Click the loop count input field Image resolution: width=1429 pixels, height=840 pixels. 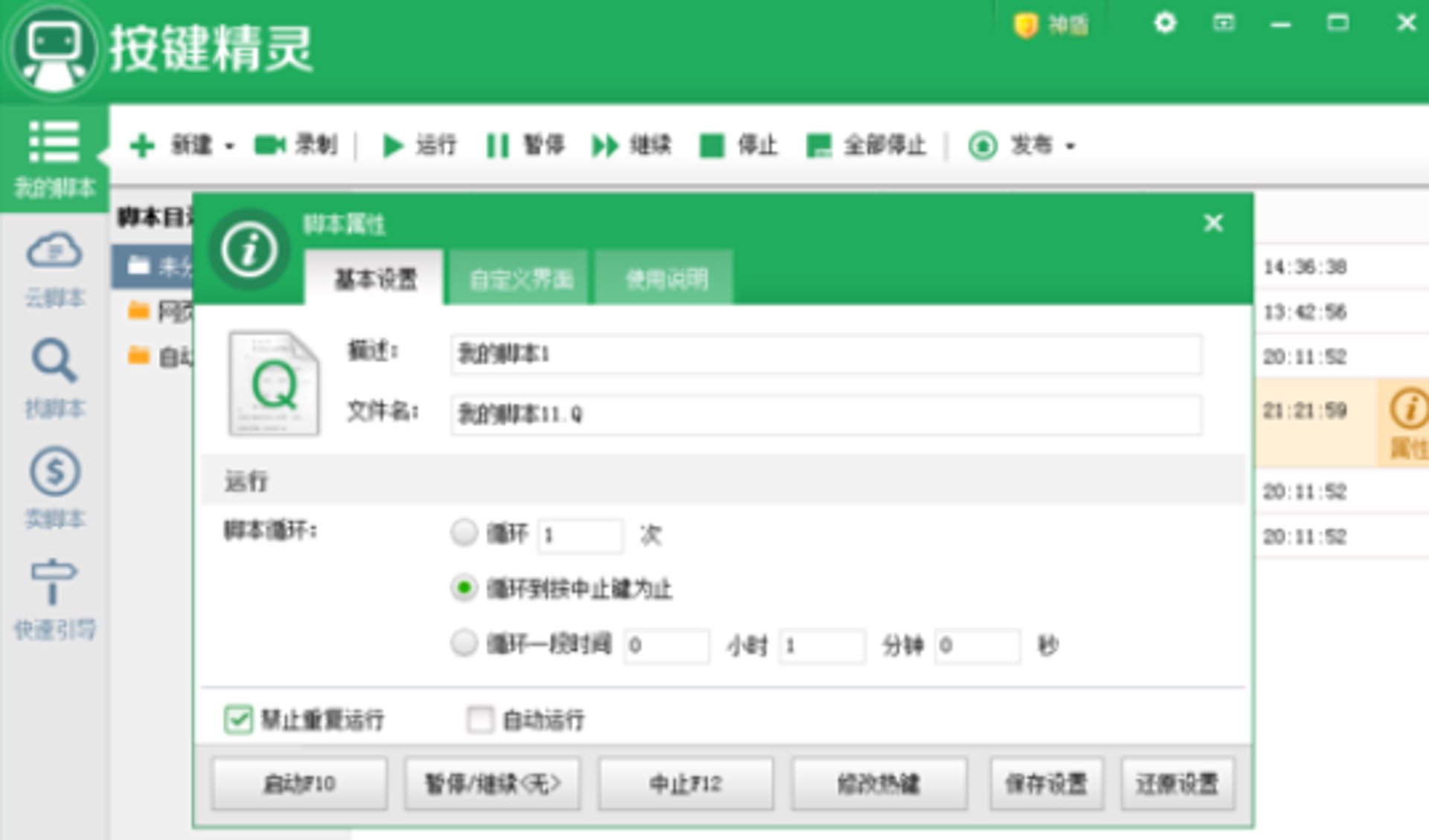(x=580, y=535)
